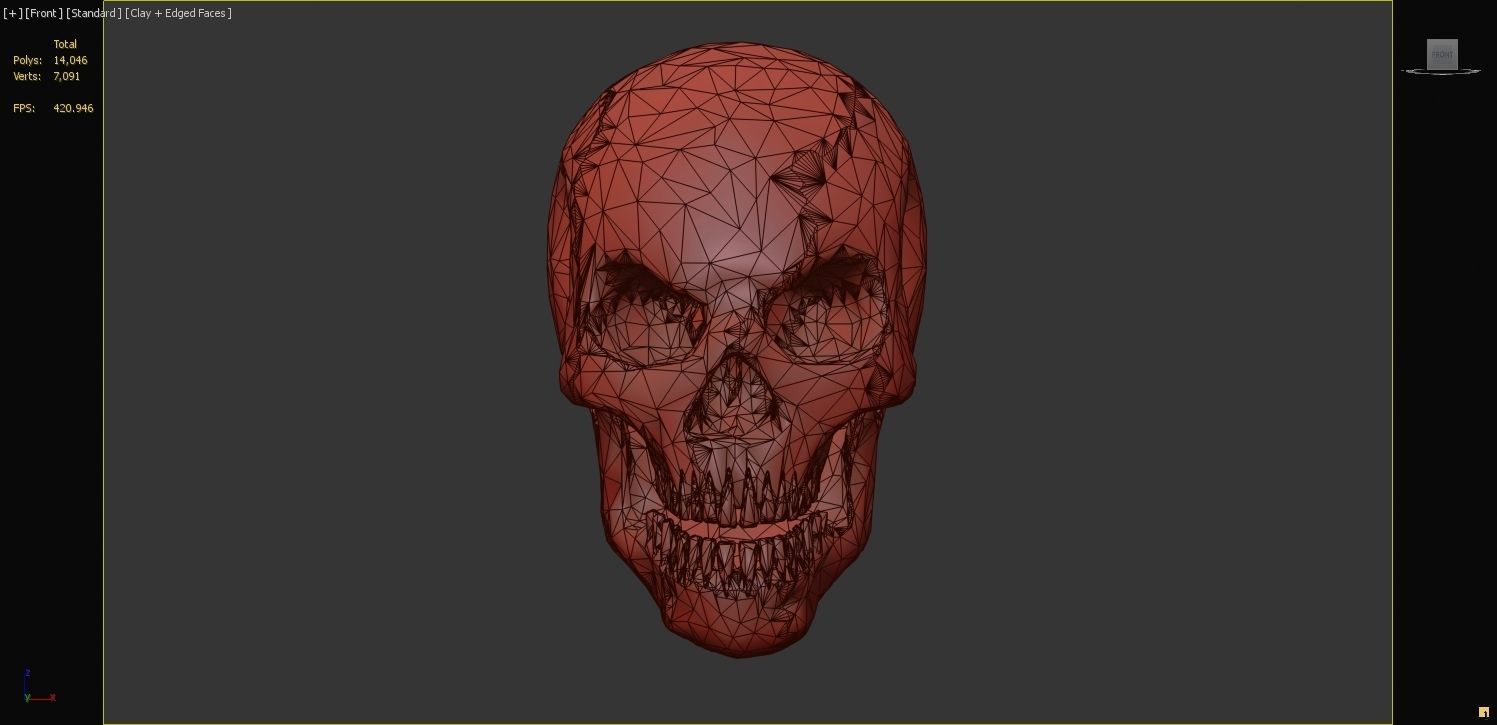The image size is (1497, 725).
Task: Click the Verts count 7,091
Action: (x=66, y=76)
